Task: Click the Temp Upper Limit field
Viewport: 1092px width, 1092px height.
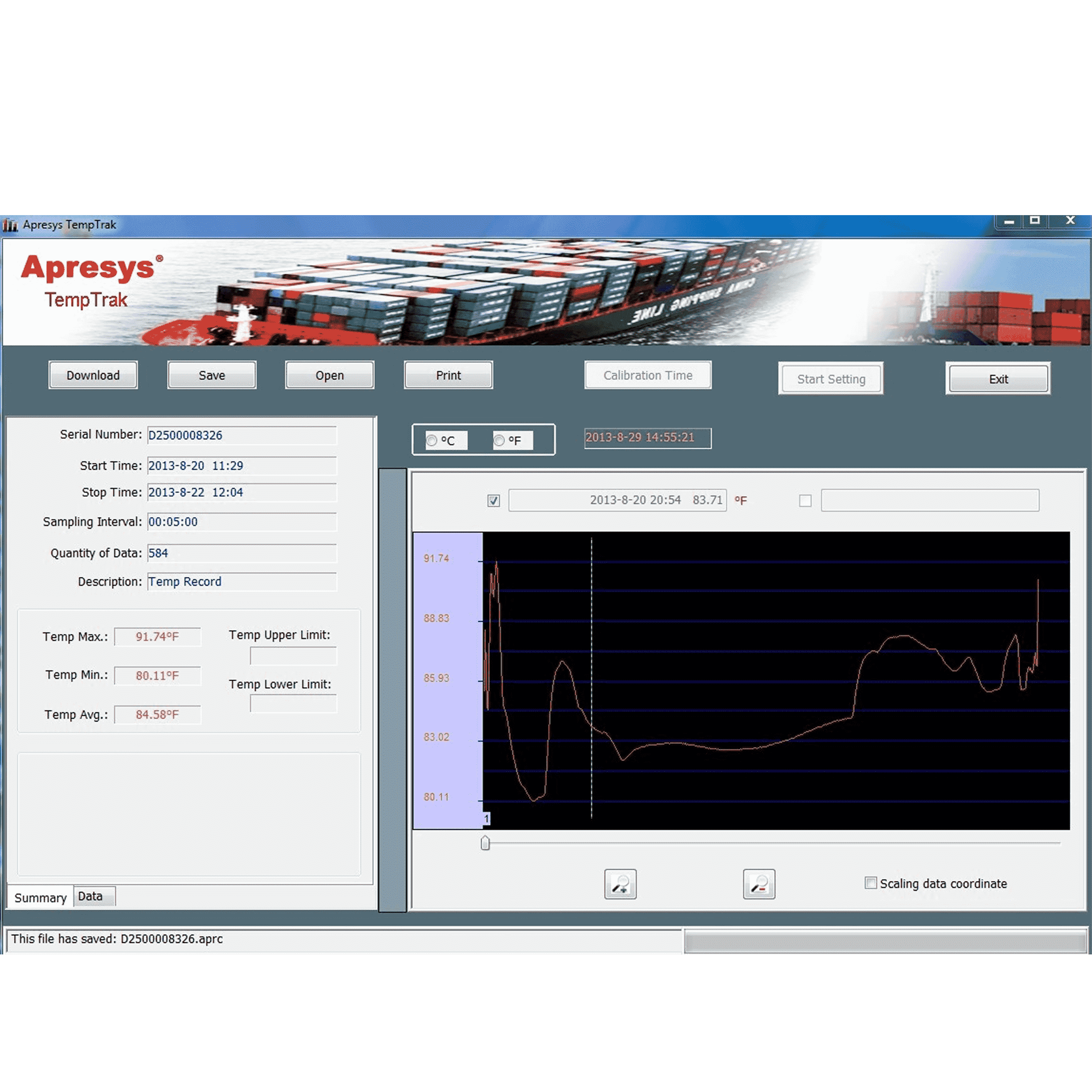Action: (293, 656)
